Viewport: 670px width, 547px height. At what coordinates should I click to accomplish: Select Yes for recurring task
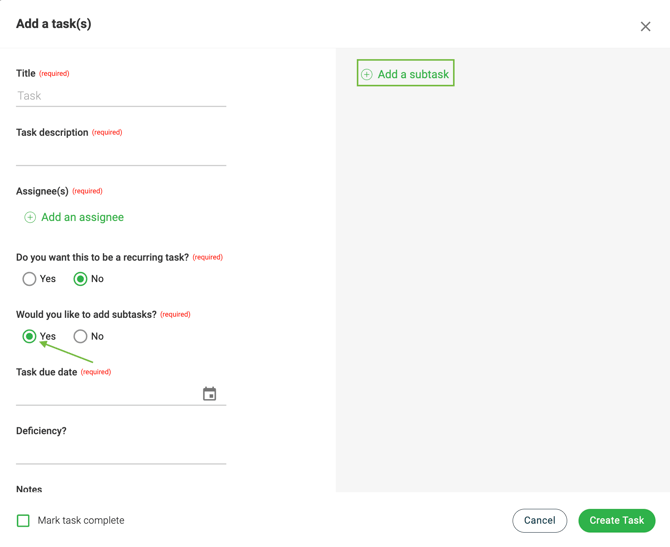coord(29,279)
